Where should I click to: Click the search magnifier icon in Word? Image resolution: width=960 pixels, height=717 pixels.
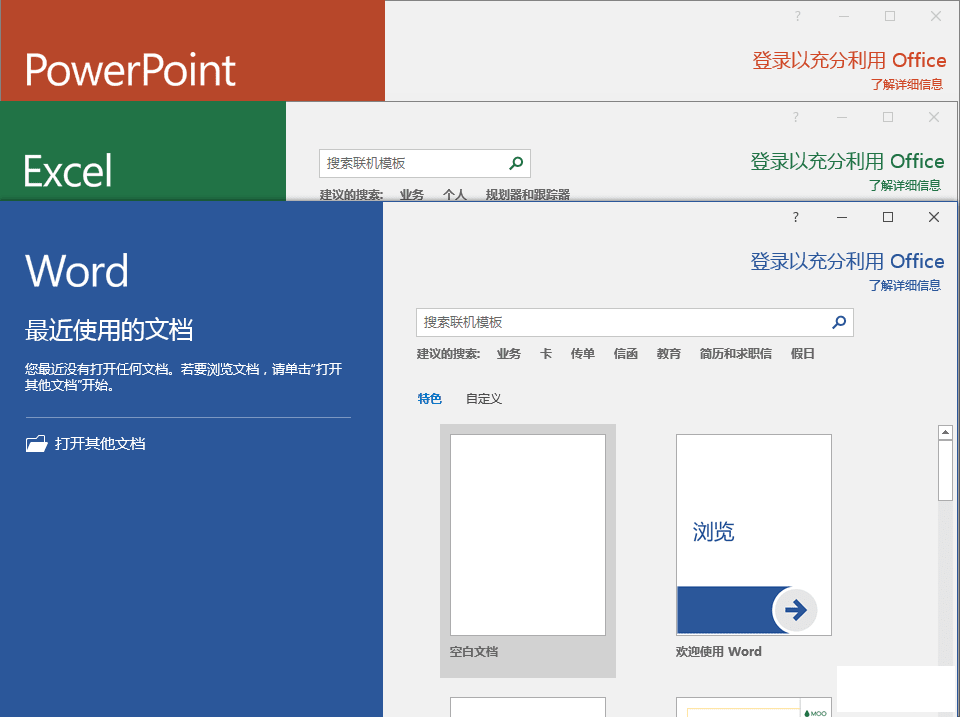(x=839, y=322)
